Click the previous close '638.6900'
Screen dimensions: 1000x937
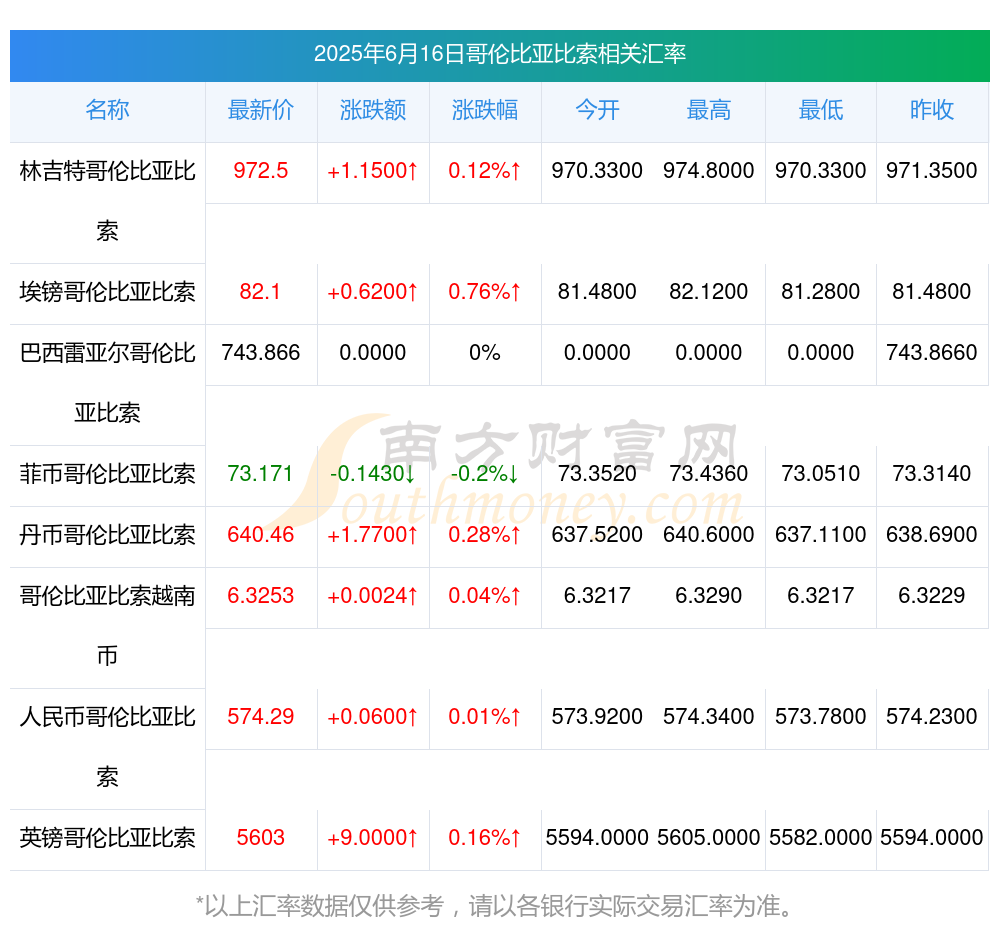tap(932, 535)
